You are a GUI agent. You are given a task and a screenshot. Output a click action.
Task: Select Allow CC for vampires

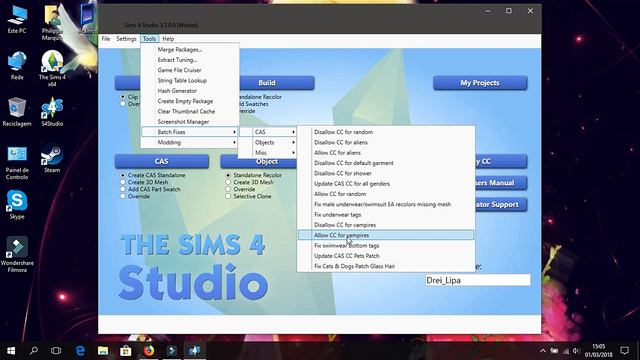[x=386, y=235]
